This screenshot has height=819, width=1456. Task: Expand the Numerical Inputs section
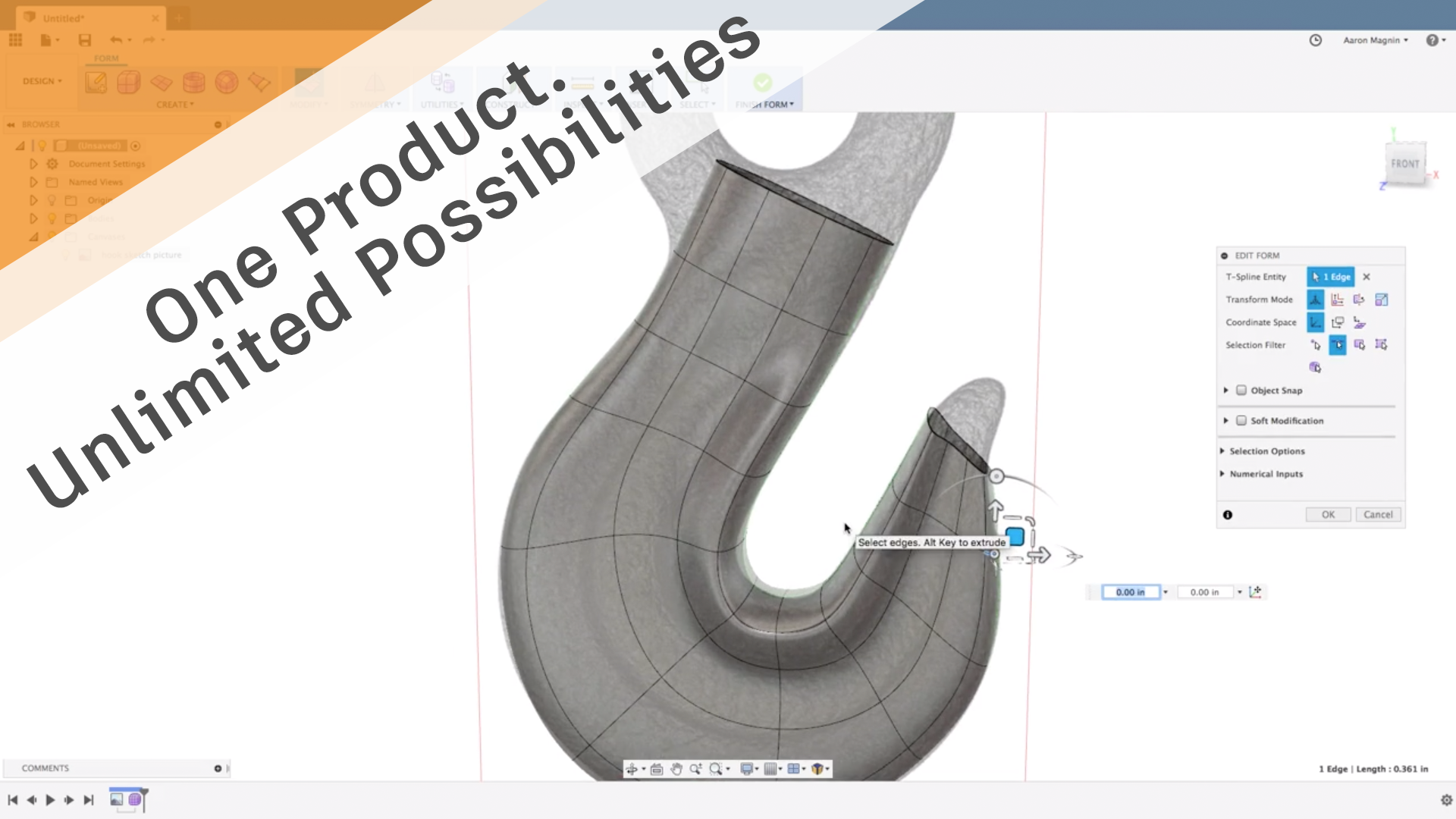tap(1266, 474)
